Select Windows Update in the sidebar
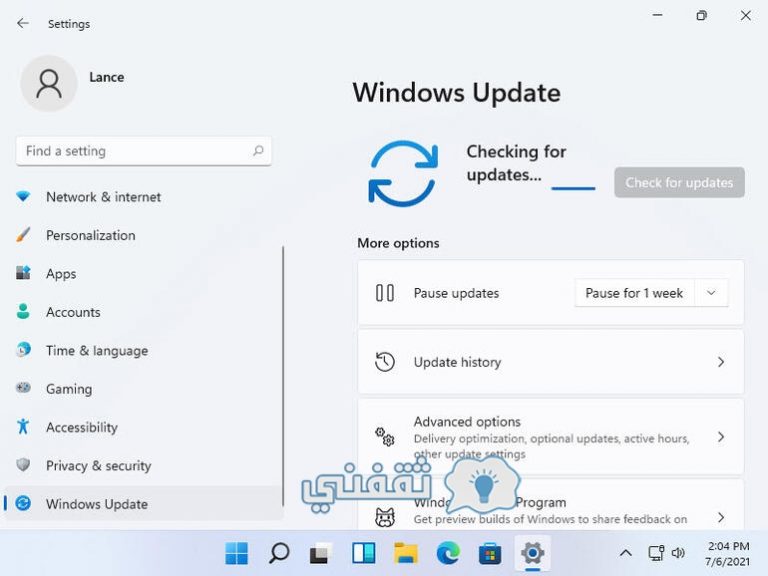Image resolution: width=768 pixels, height=576 pixels. (x=144, y=503)
